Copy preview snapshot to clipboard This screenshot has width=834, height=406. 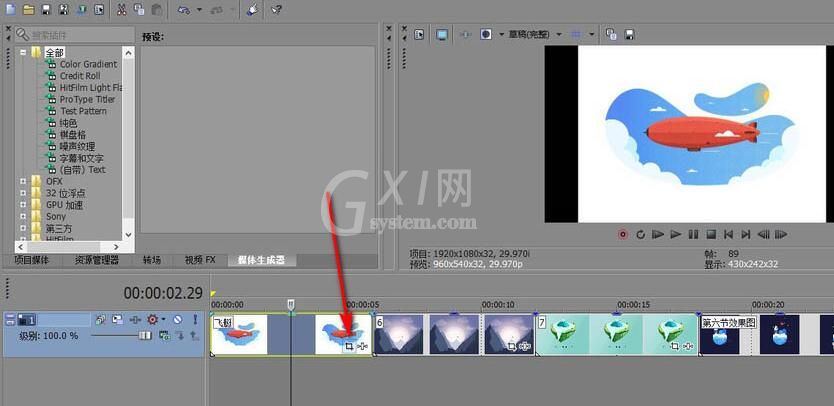tap(611, 35)
